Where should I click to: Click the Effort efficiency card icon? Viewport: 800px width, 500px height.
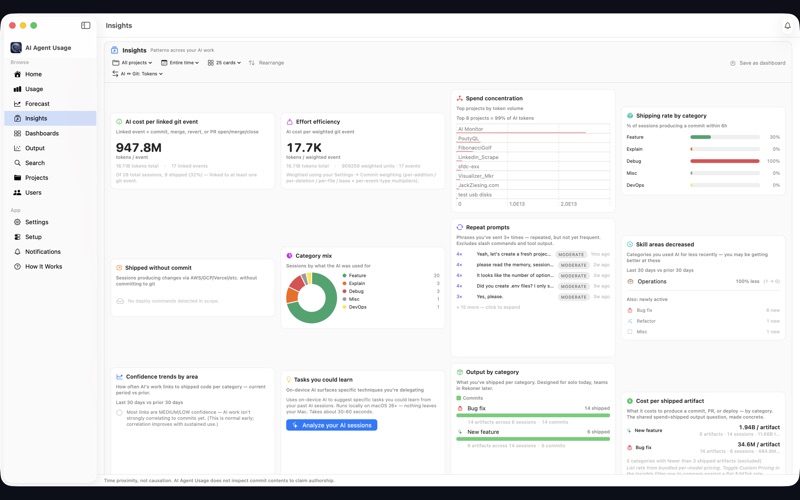[x=289, y=121]
